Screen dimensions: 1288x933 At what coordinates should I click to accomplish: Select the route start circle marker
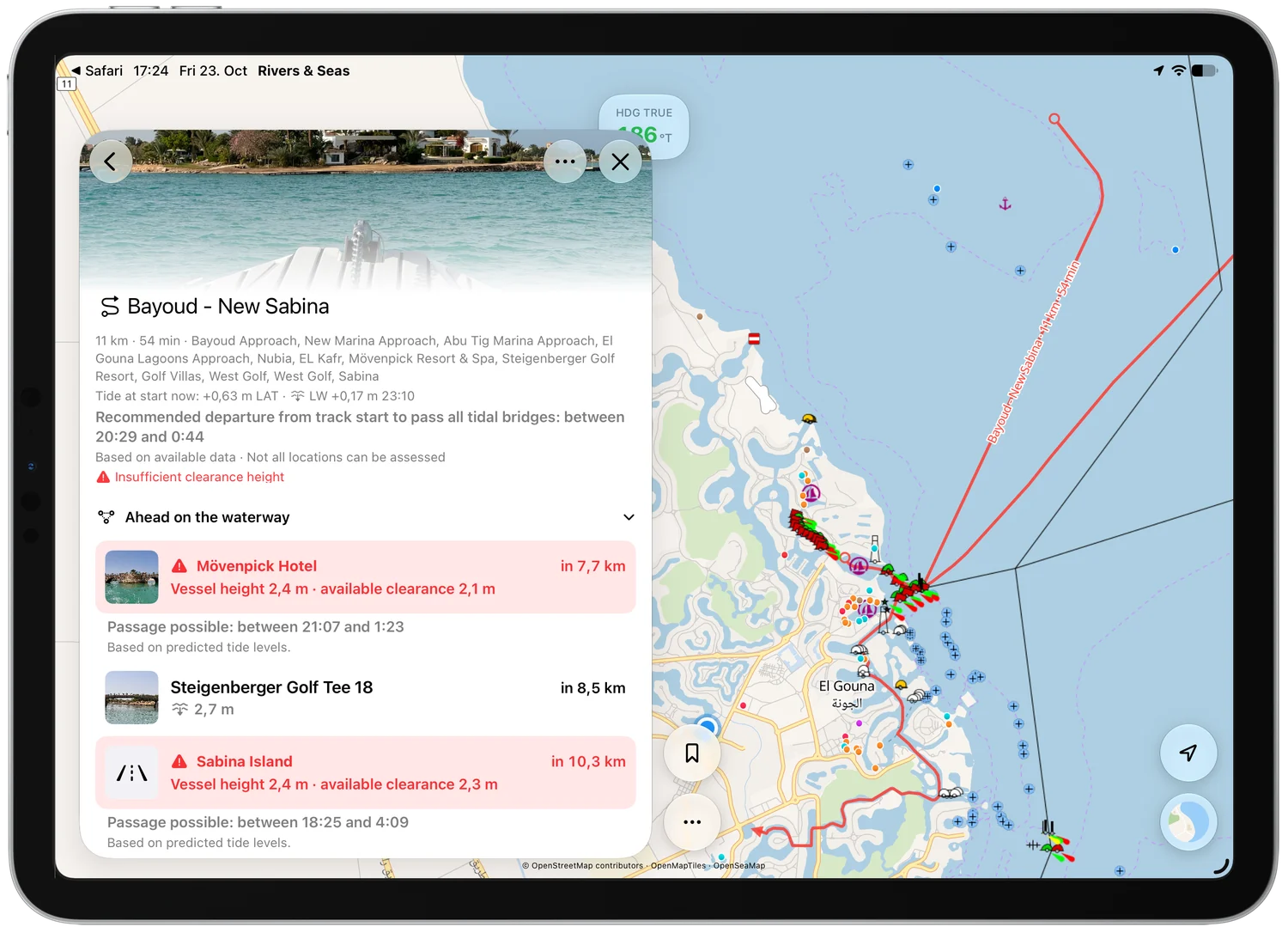click(x=1054, y=119)
